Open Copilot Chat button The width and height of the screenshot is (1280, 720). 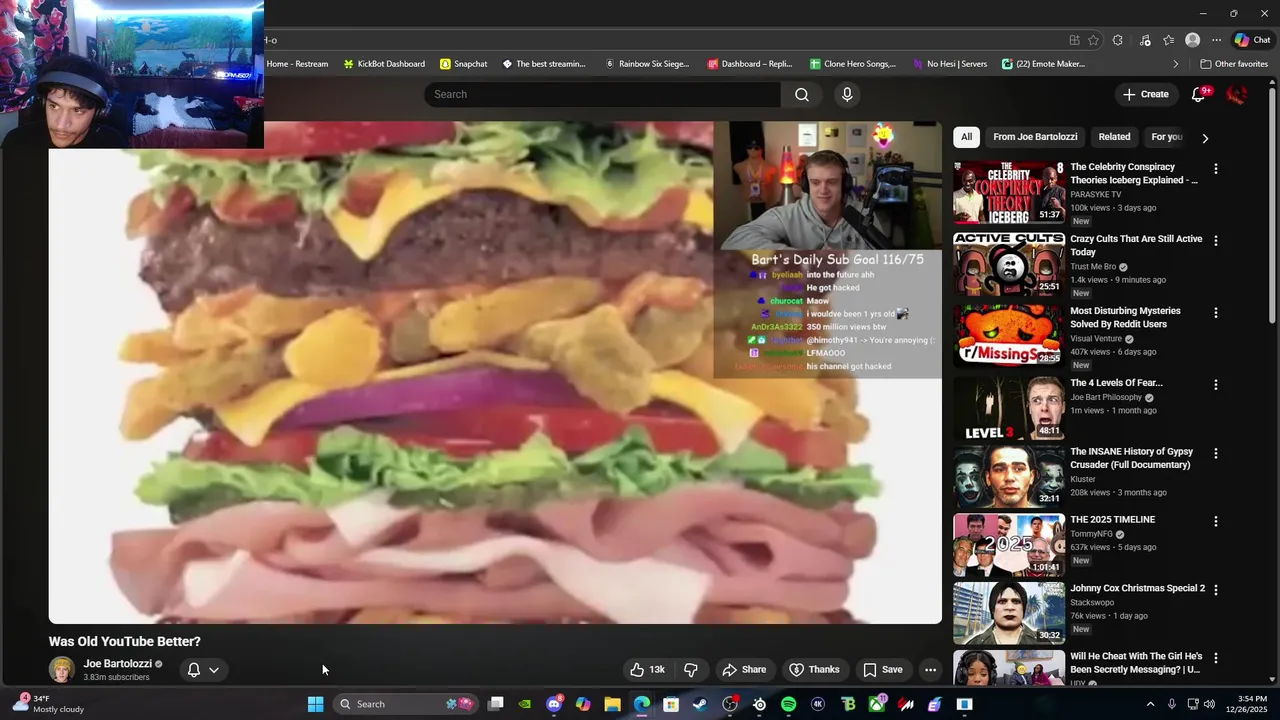pyautogui.click(x=1252, y=40)
